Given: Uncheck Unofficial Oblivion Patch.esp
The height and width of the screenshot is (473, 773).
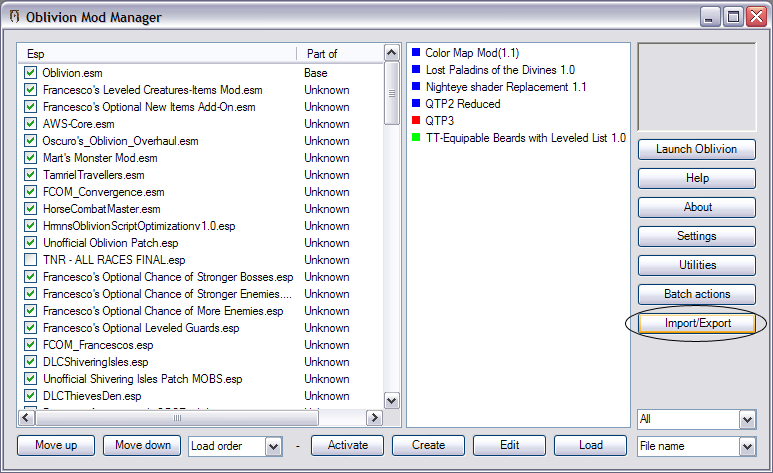Looking at the screenshot, I should point(31,243).
